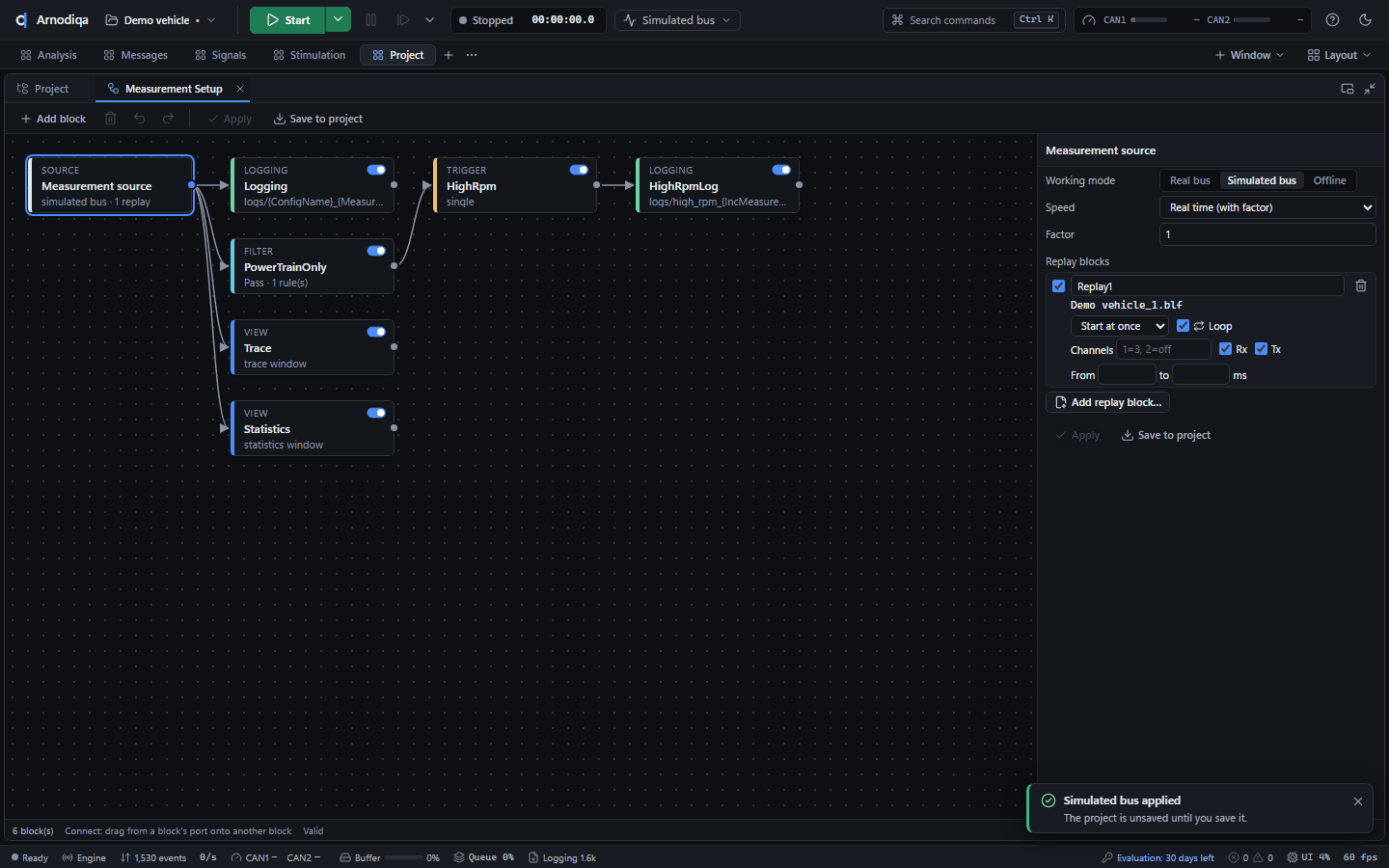Collapse the panel with shrink icon
This screenshot has height=868, width=1389.
pyautogui.click(x=1370, y=89)
